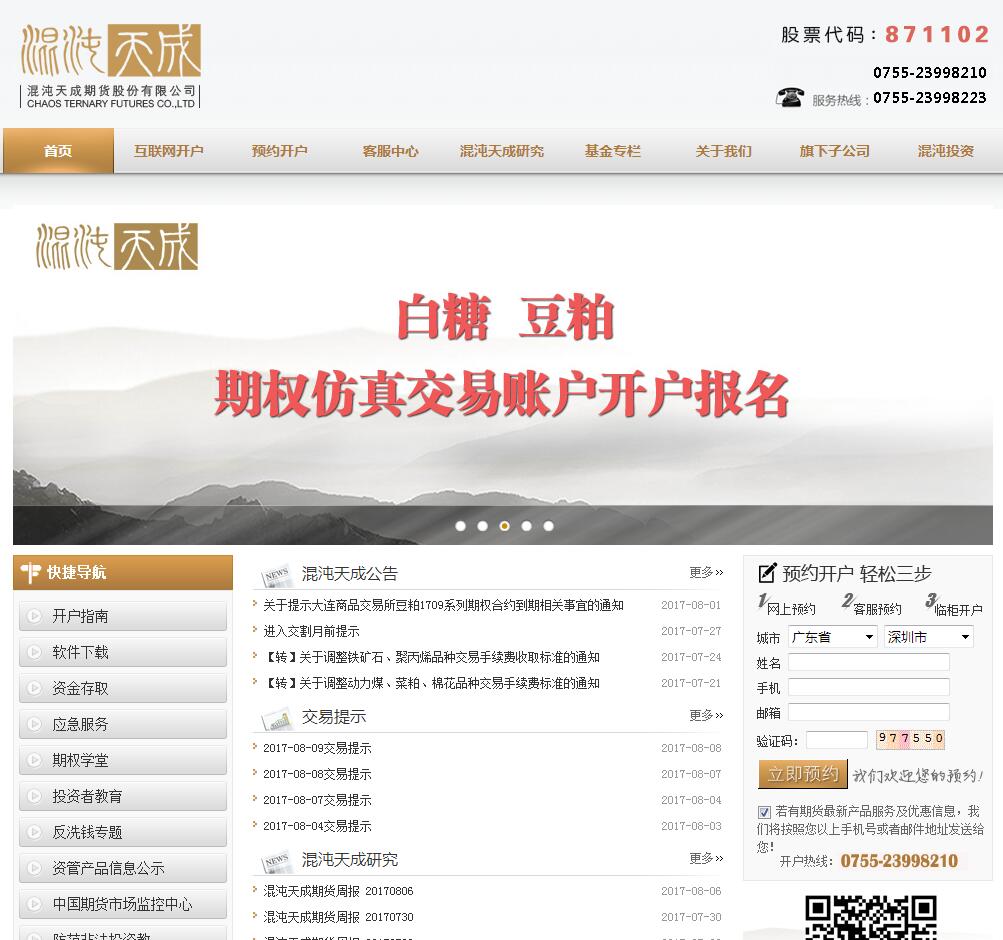Select the active third banner slide dot
The image size is (1003, 940).
point(505,526)
